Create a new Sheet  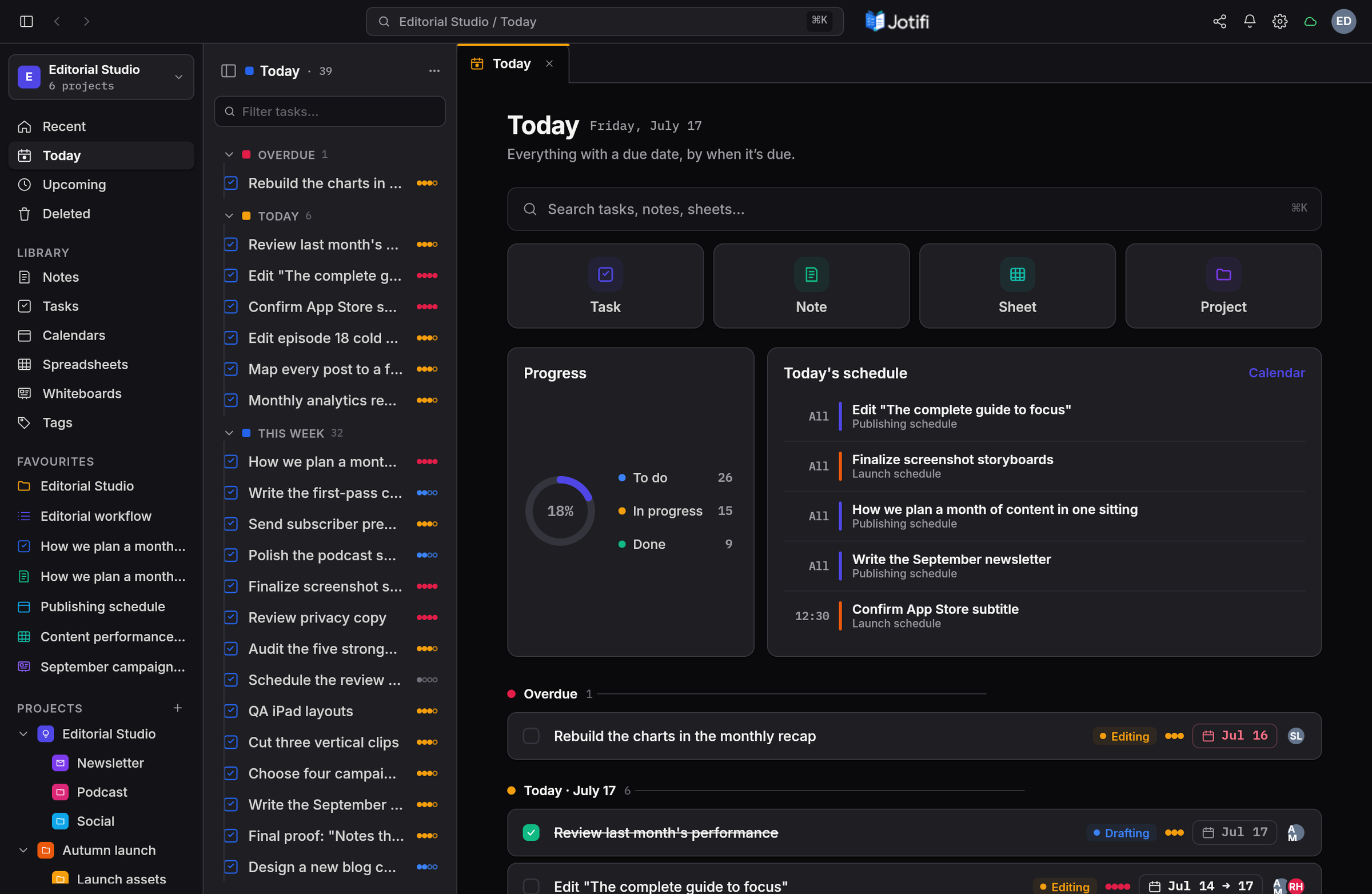tap(1017, 286)
